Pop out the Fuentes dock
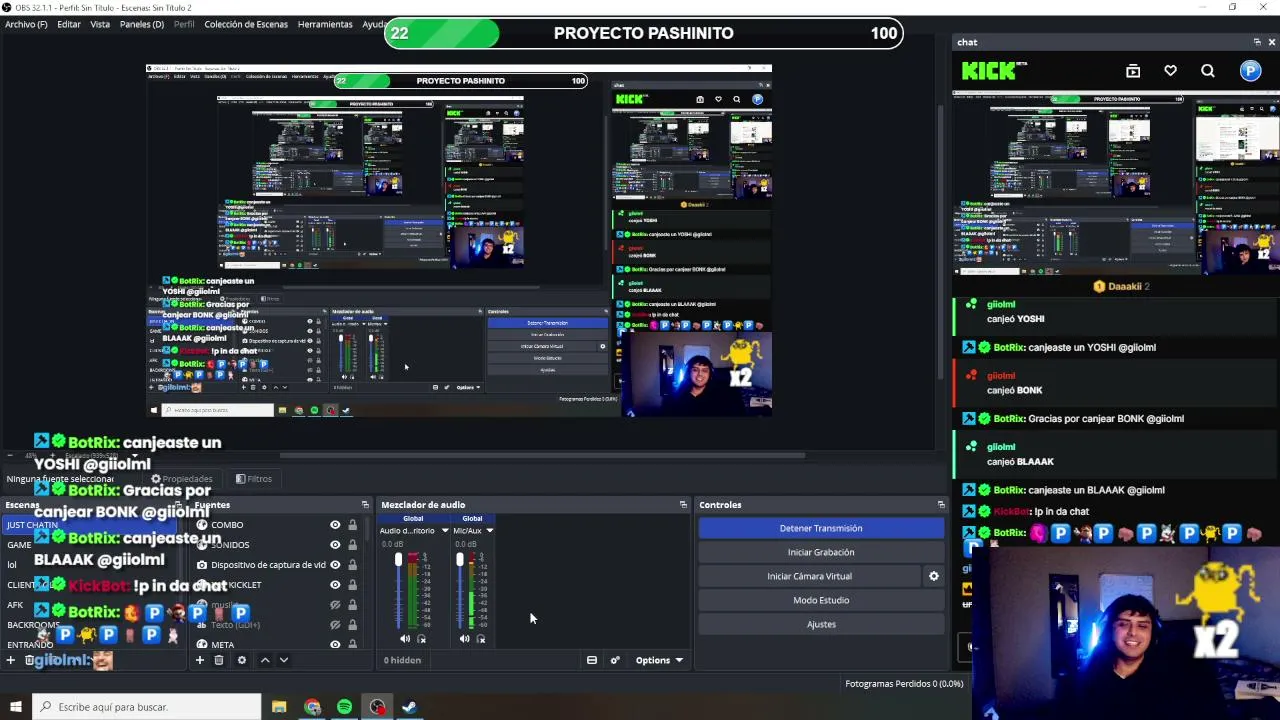The width and height of the screenshot is (1280, 720). click(365, 505)
